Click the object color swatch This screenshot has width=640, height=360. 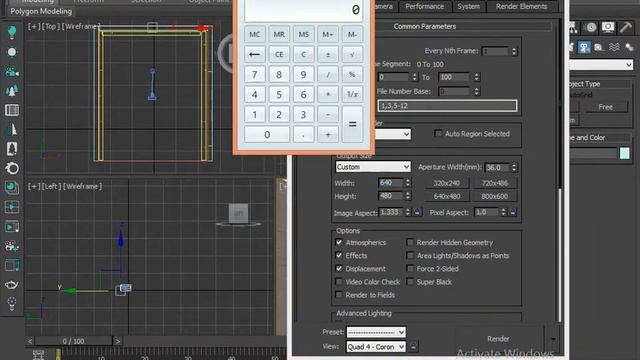(x=624, y=153)
